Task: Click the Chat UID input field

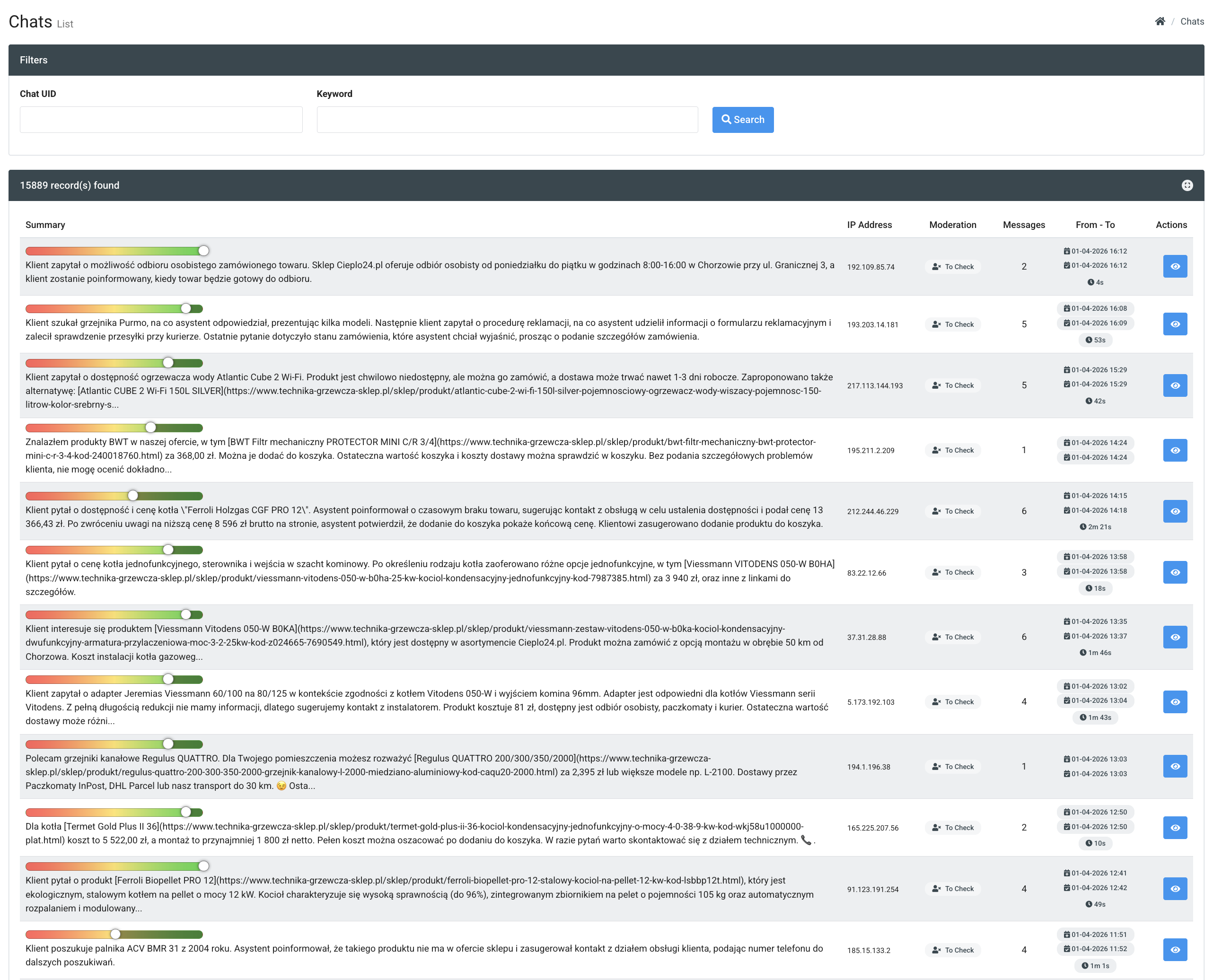Action: [161, 120]
